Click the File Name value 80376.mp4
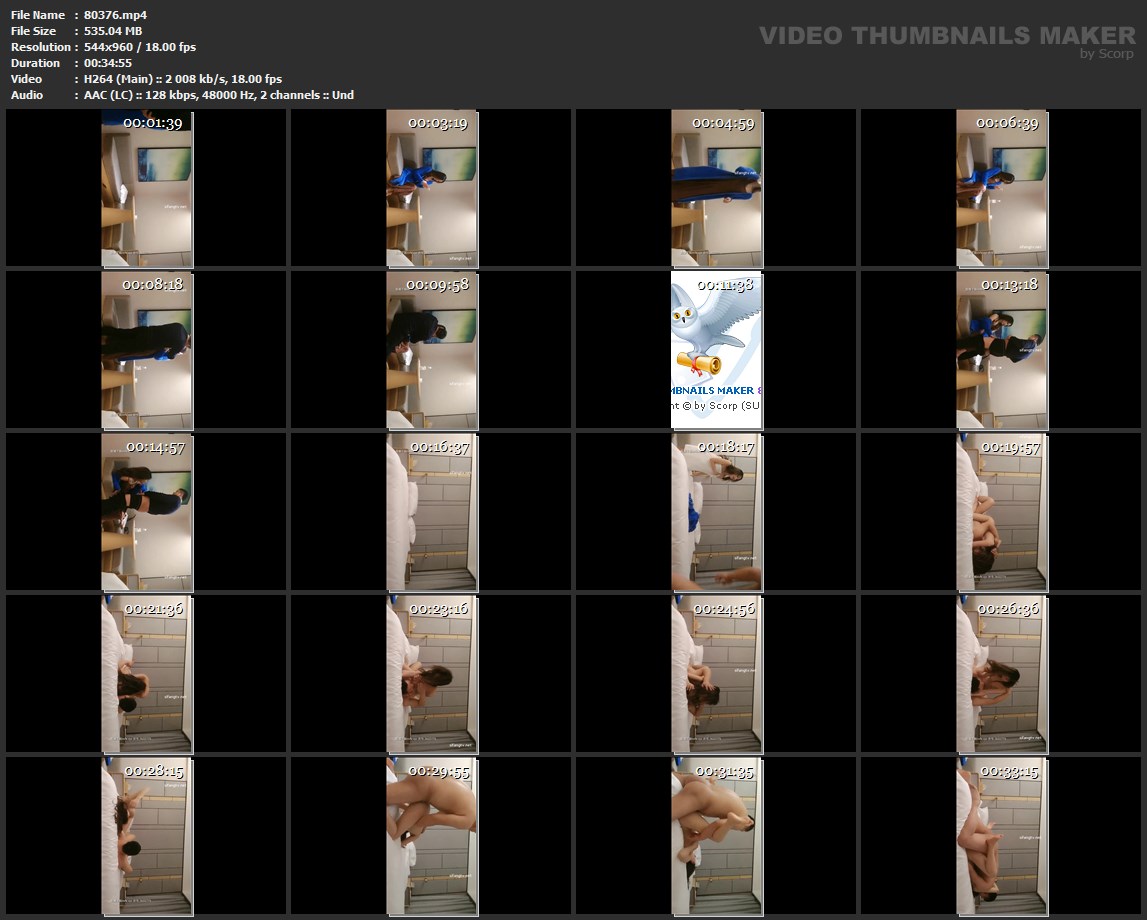1147x920 pixels. pyautogui.click(x=116, y=15)
